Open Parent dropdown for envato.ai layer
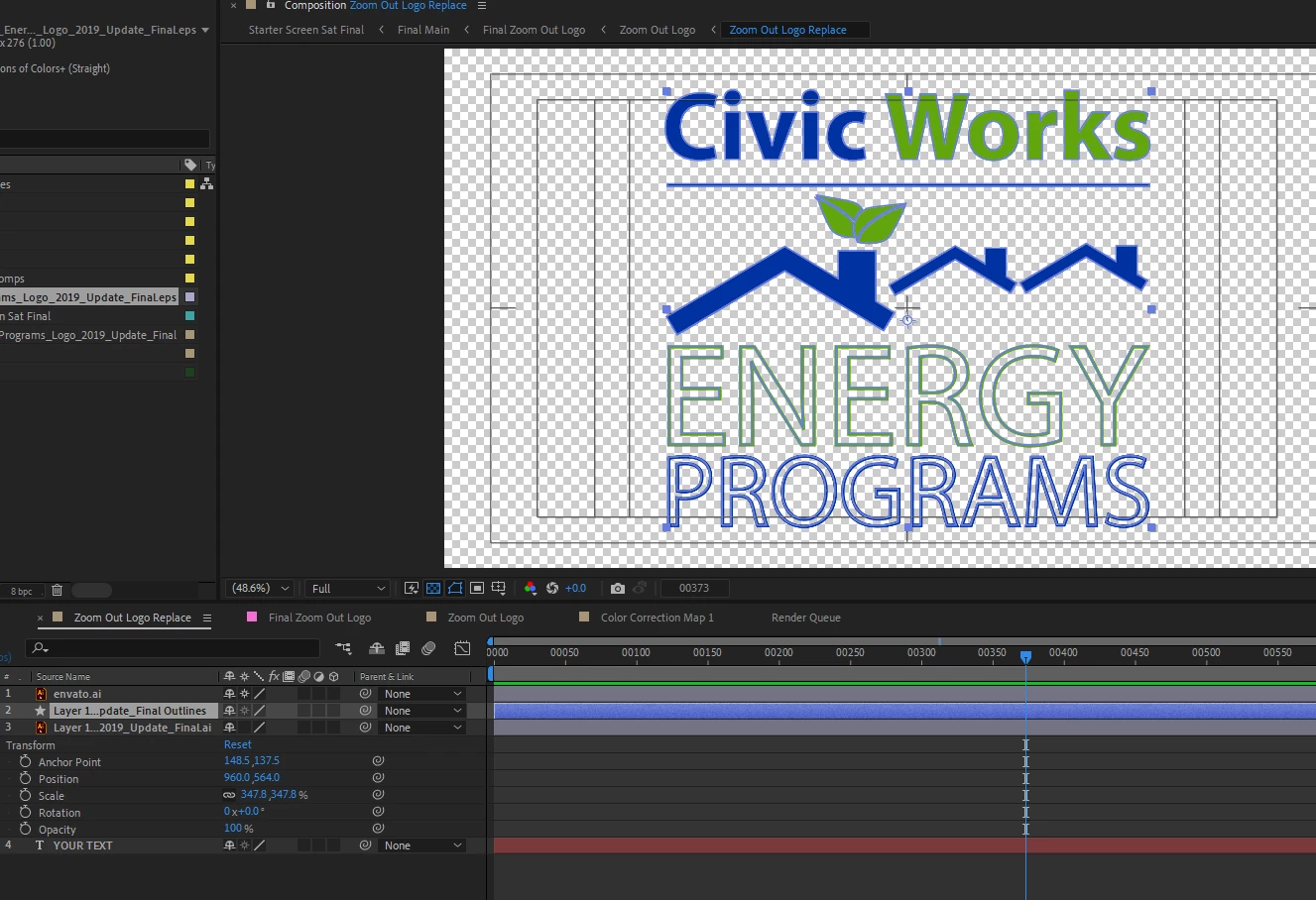1316x900 pixels. pos(421,694)
